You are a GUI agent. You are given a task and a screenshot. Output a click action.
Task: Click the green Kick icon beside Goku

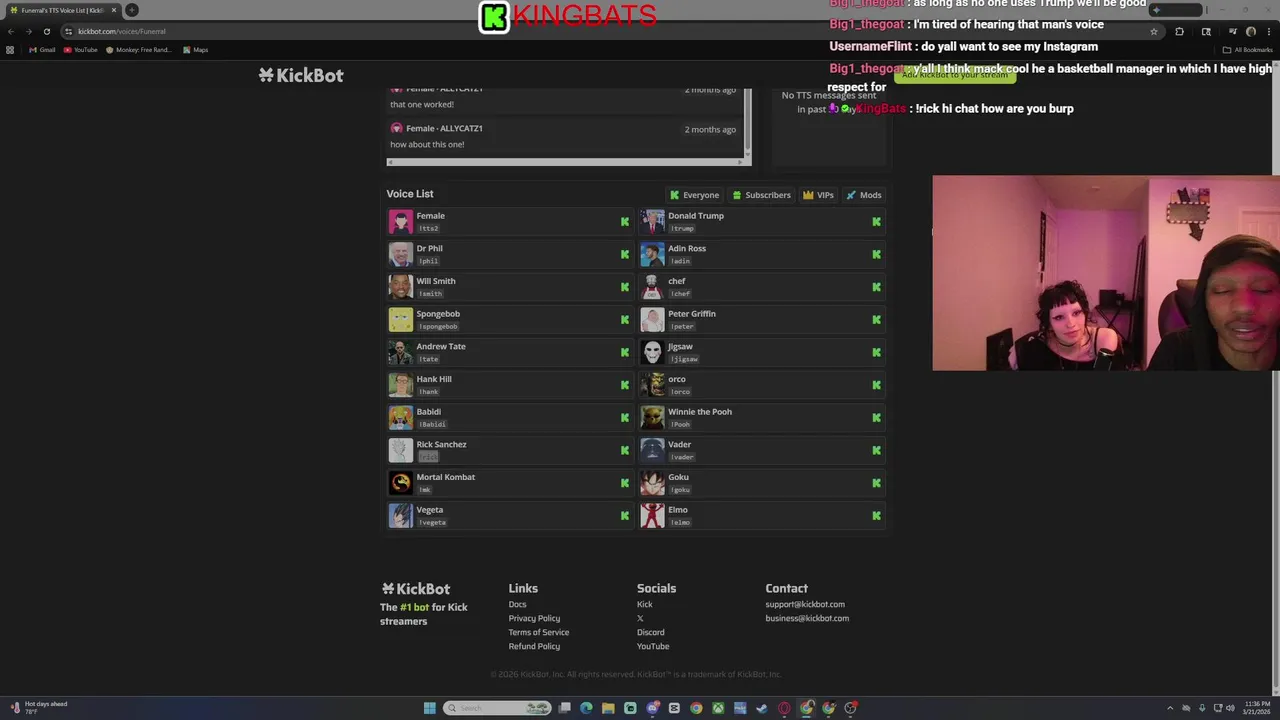tap(876, 483)
